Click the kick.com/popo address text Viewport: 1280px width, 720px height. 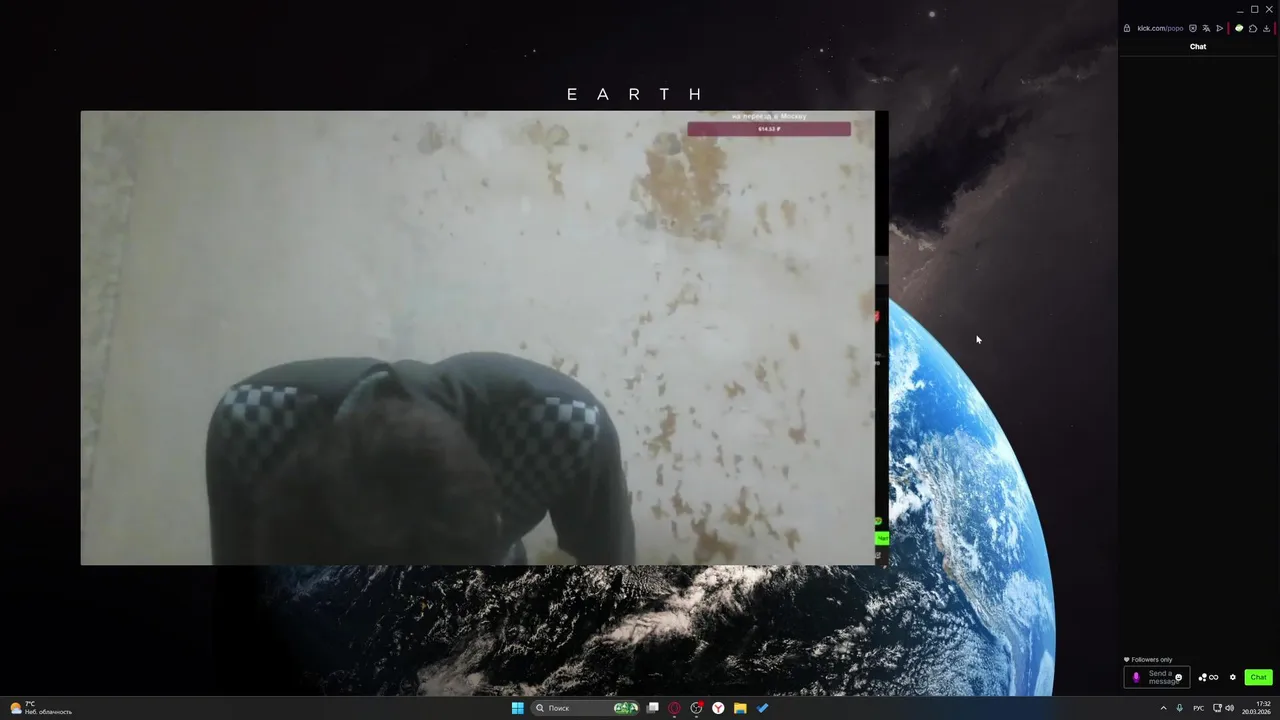tap(1160, 28)
